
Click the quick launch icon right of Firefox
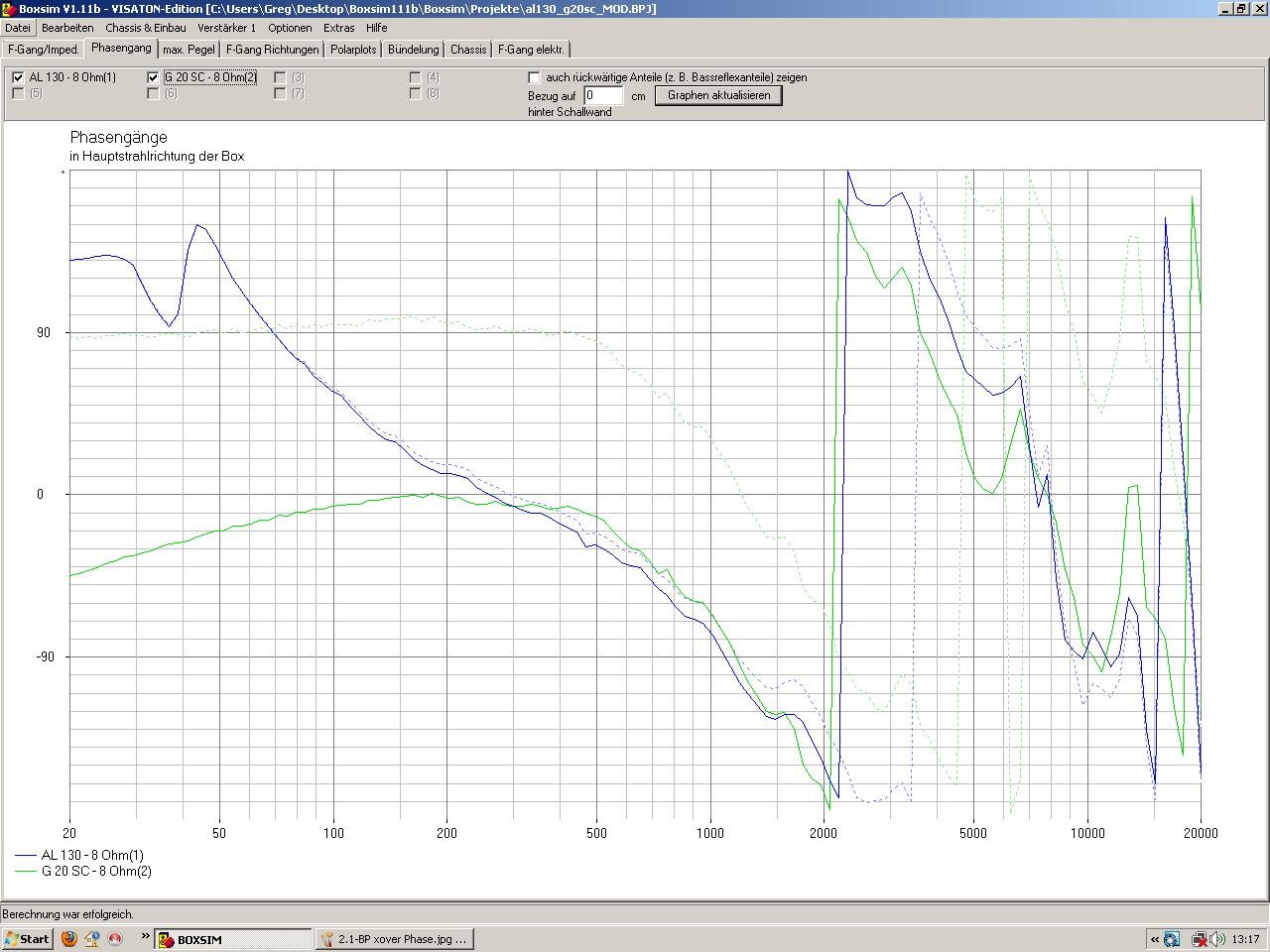click(x=92, y=938)
